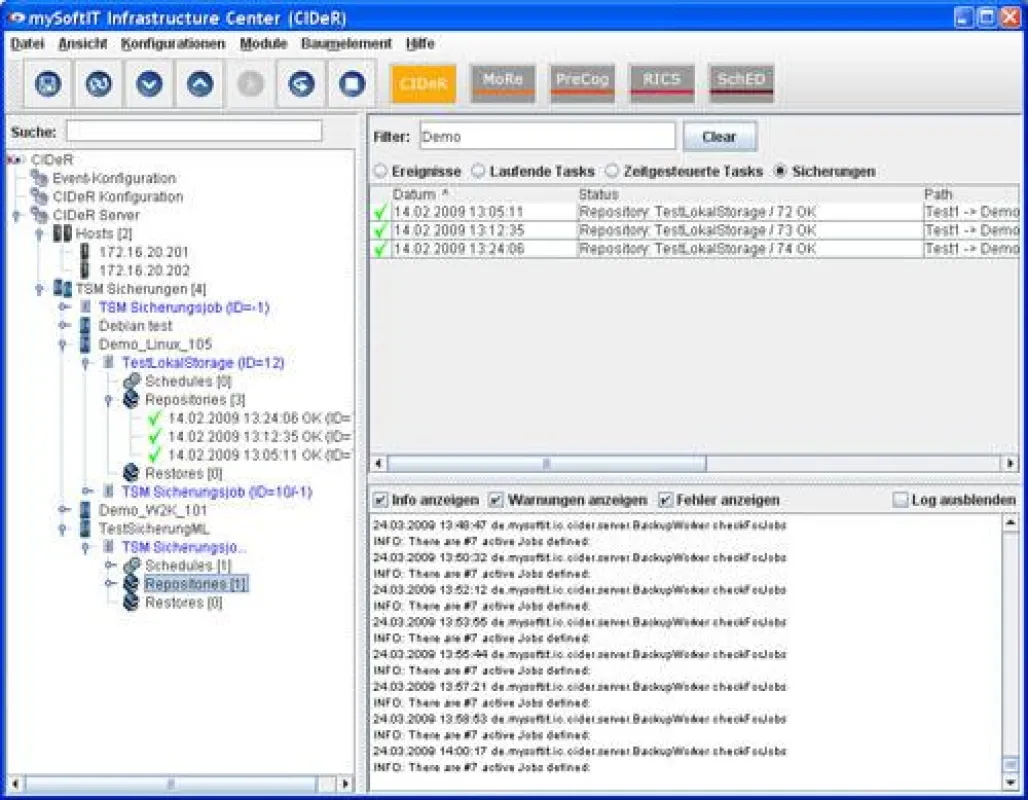This screenshot has width=1028, height=800.
Task: Click the TestSicherungML node icon
Action: pos(85,528)
